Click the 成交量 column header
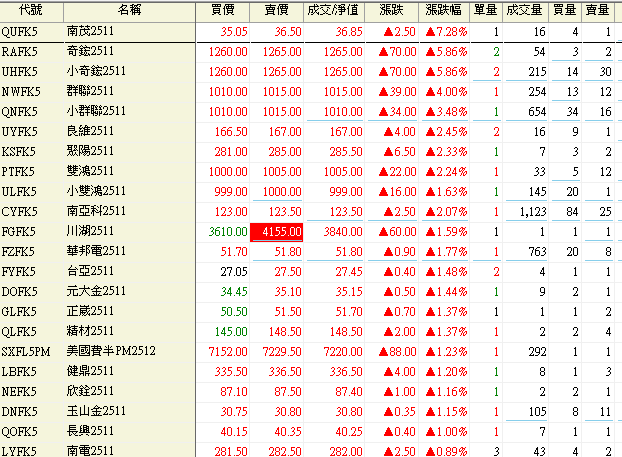Screen dimensions: 622x457 [524, 9]
